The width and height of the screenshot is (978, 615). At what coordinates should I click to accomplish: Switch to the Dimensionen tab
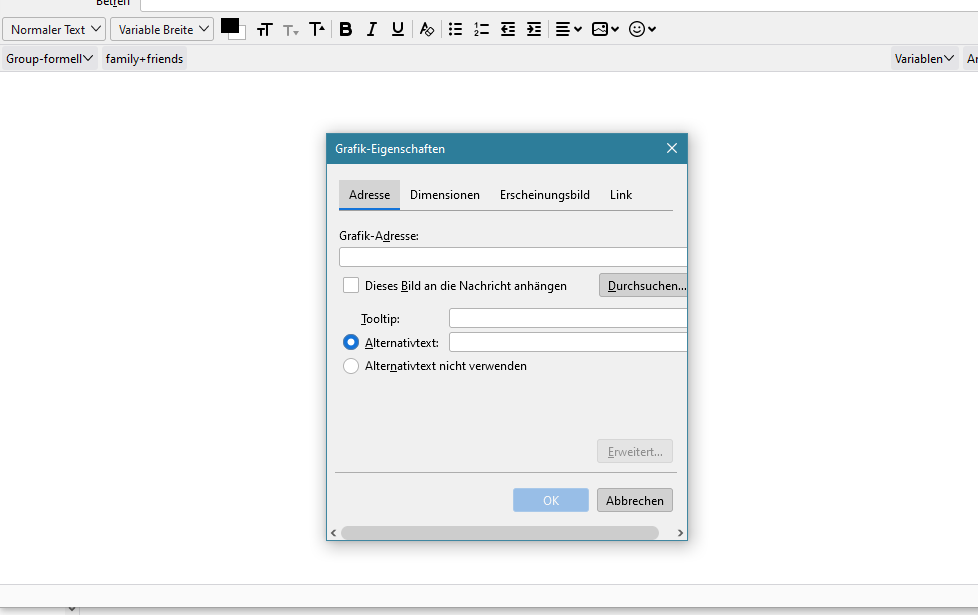point(445,195)
